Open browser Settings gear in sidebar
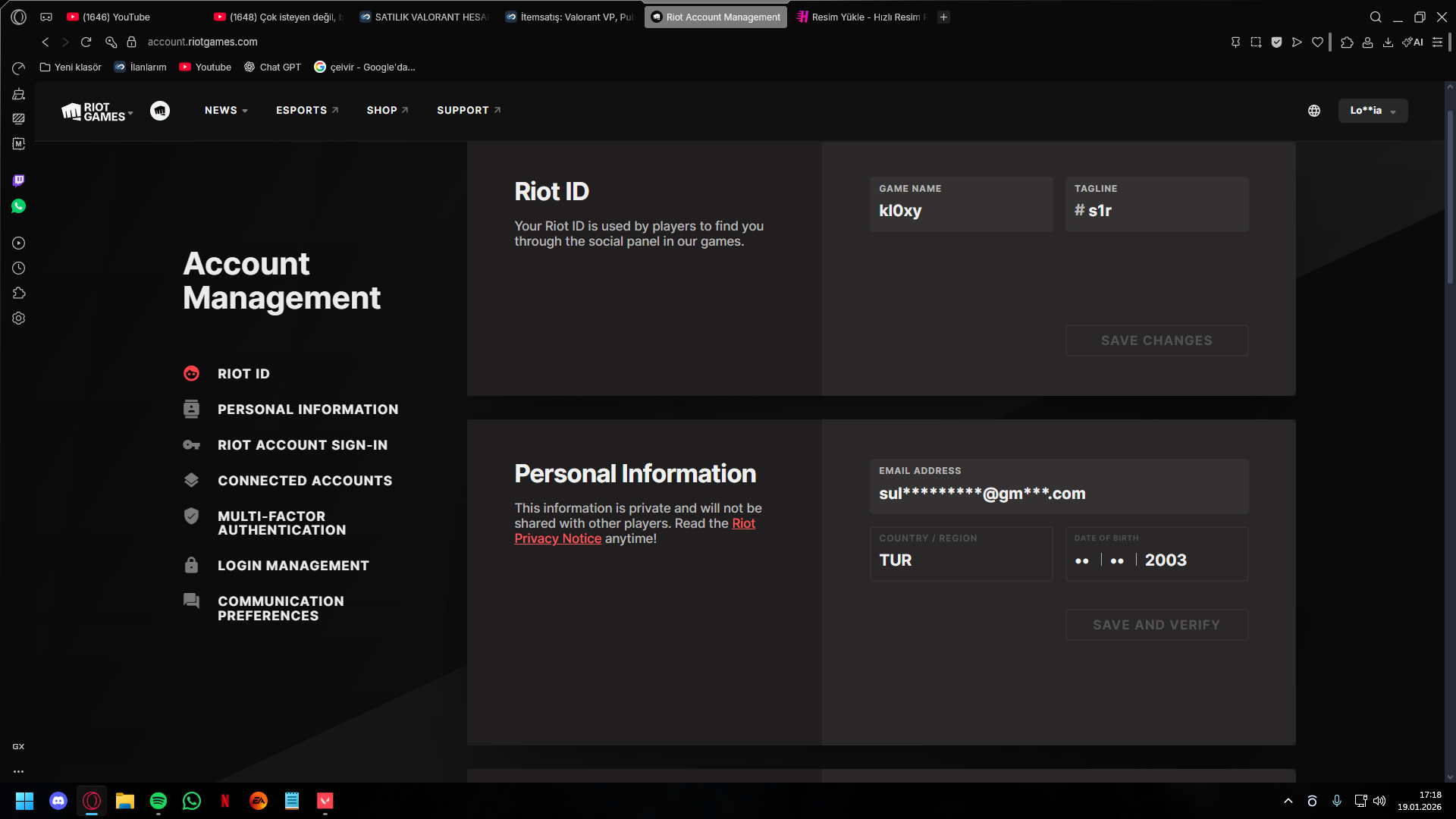The image size is (1456, 819). point(19,318)
